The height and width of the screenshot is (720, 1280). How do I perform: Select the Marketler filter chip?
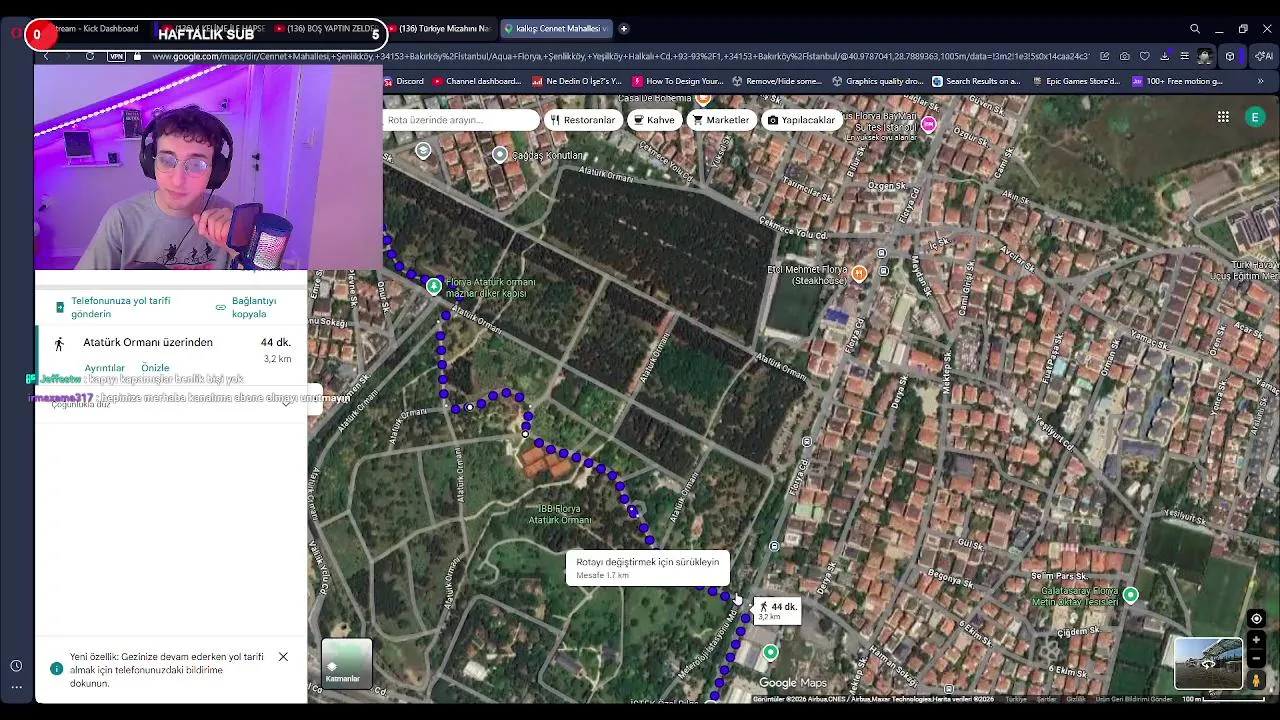(x=719, y=120)
